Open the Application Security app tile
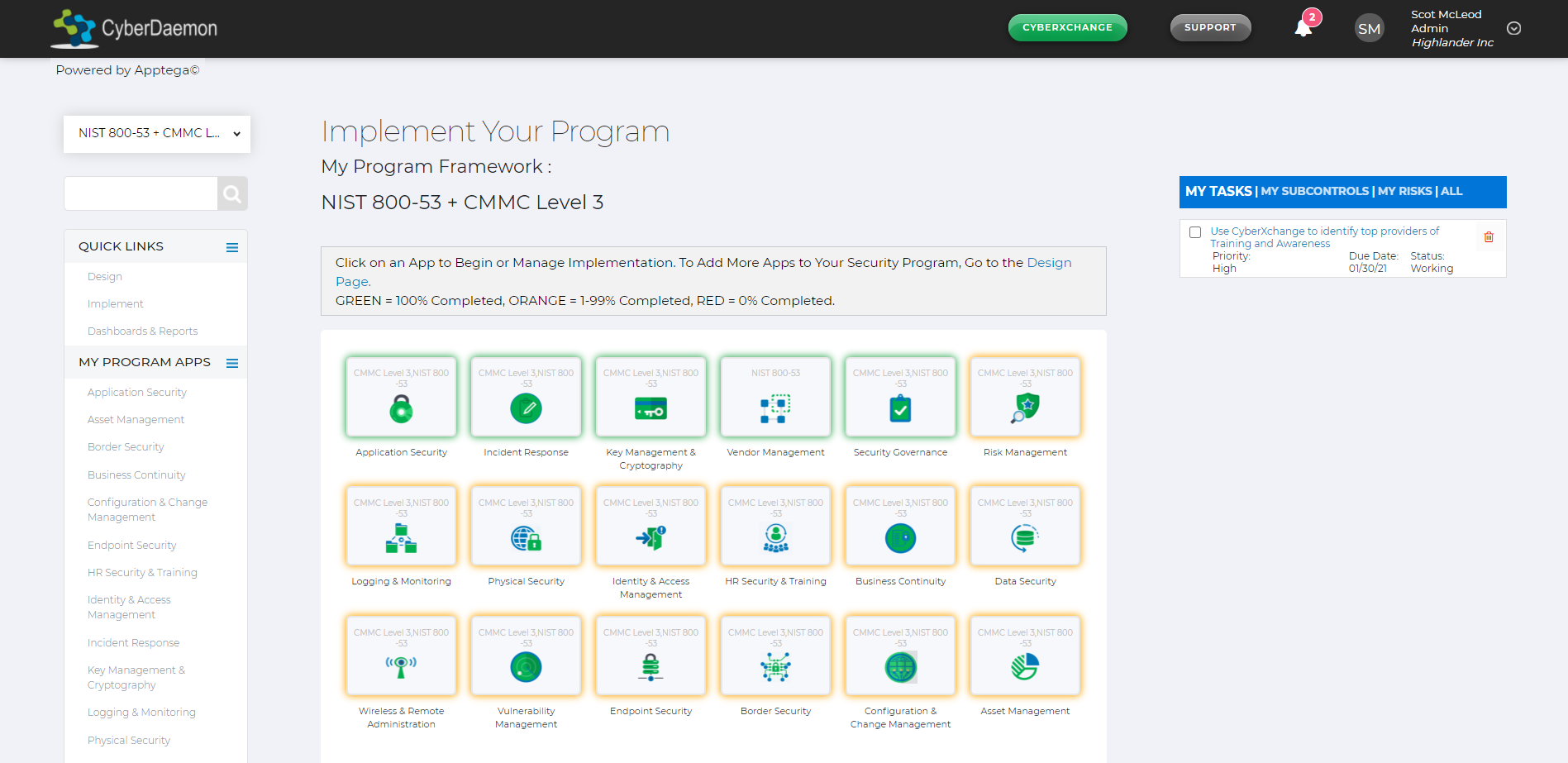 [x=401, y=397]
